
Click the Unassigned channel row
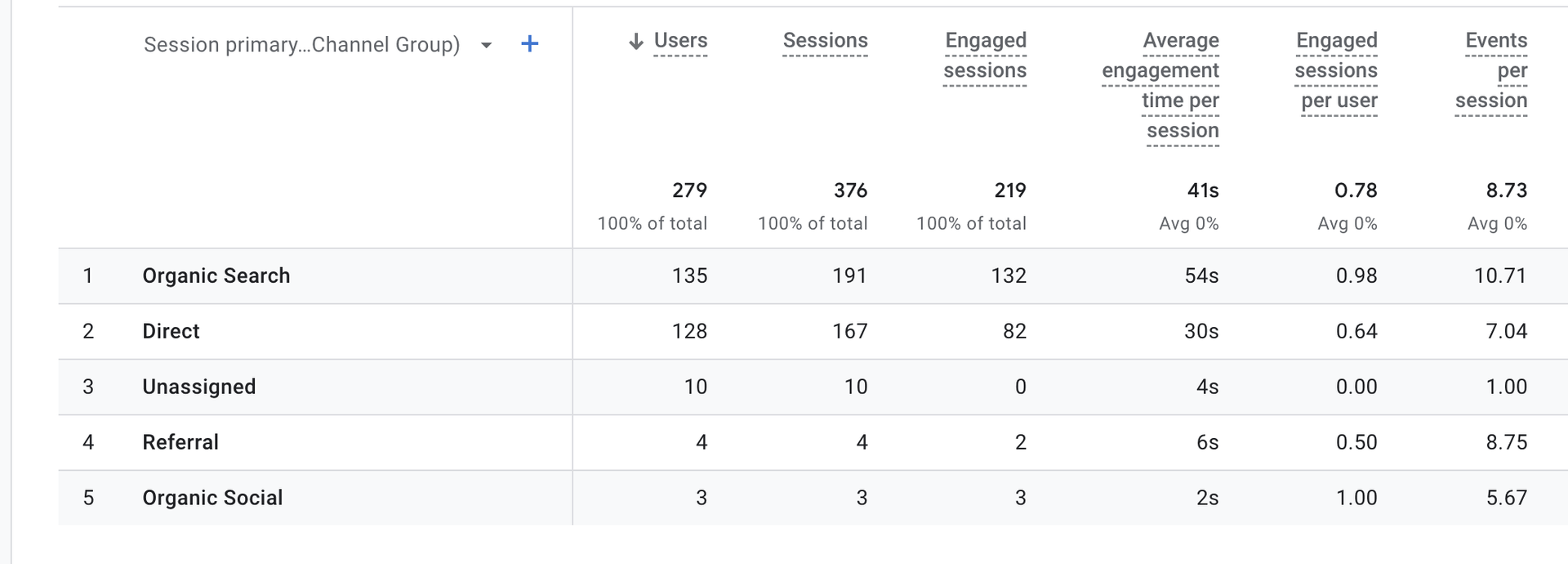(199, 387)
